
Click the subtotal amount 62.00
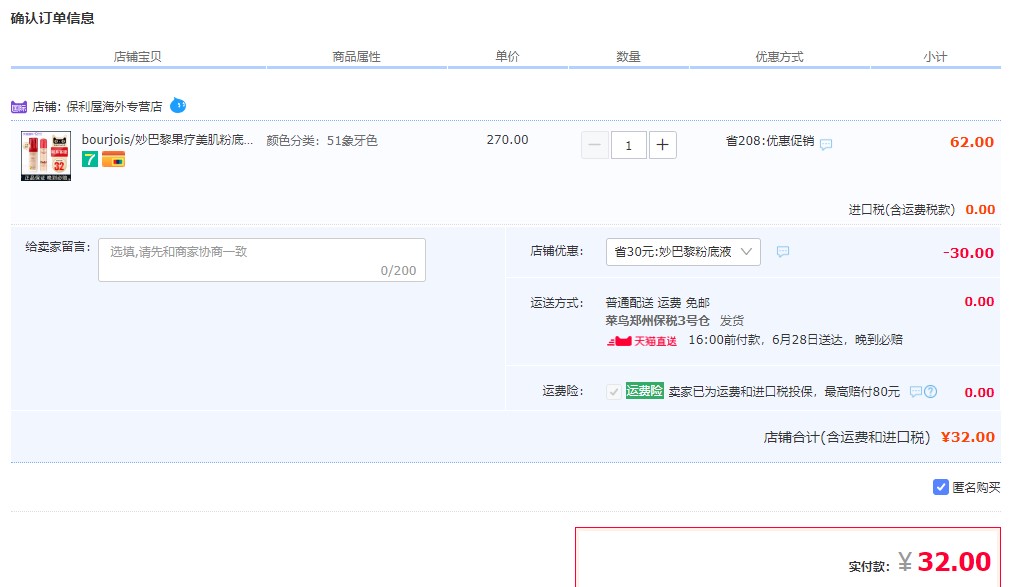[971, 142]
